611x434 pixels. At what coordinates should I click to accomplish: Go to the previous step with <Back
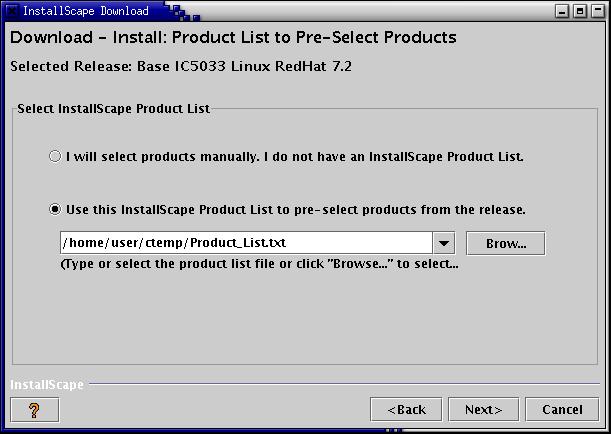coord(406,409)
